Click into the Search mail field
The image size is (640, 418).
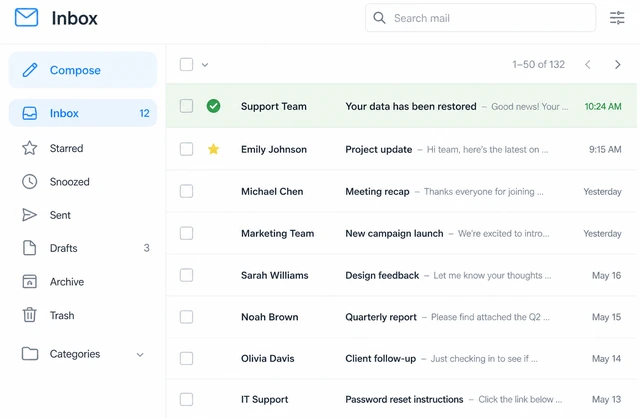click(480, 18)
